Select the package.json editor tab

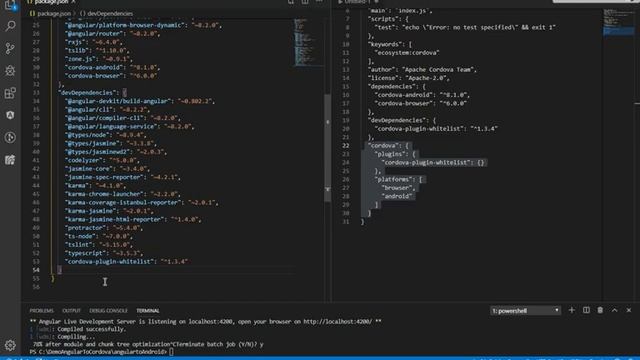click(x=51, y=2)
